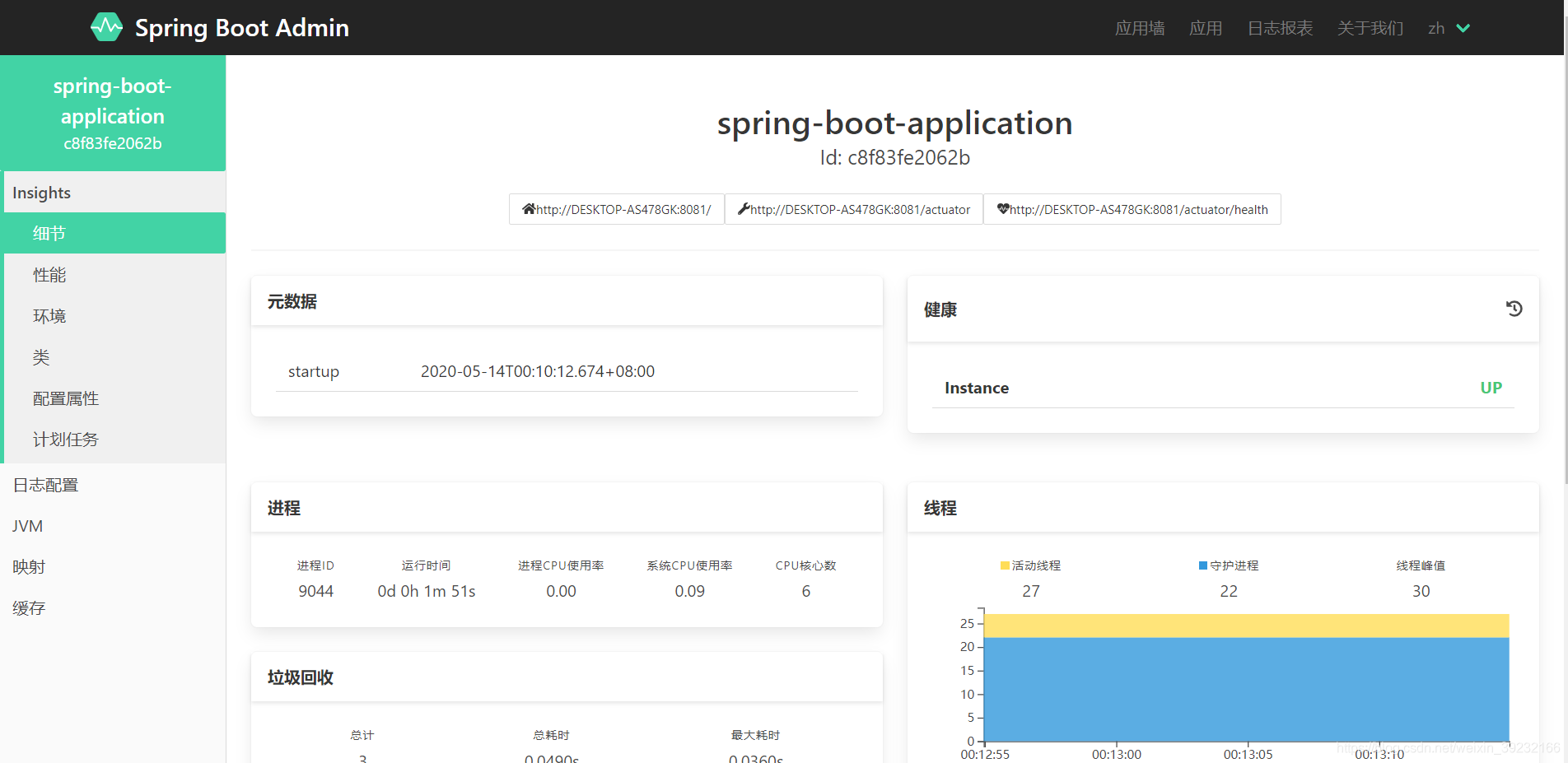Click the 进程CPU使用率 value 0.00

pyautogui.click(x=561, y=591)
